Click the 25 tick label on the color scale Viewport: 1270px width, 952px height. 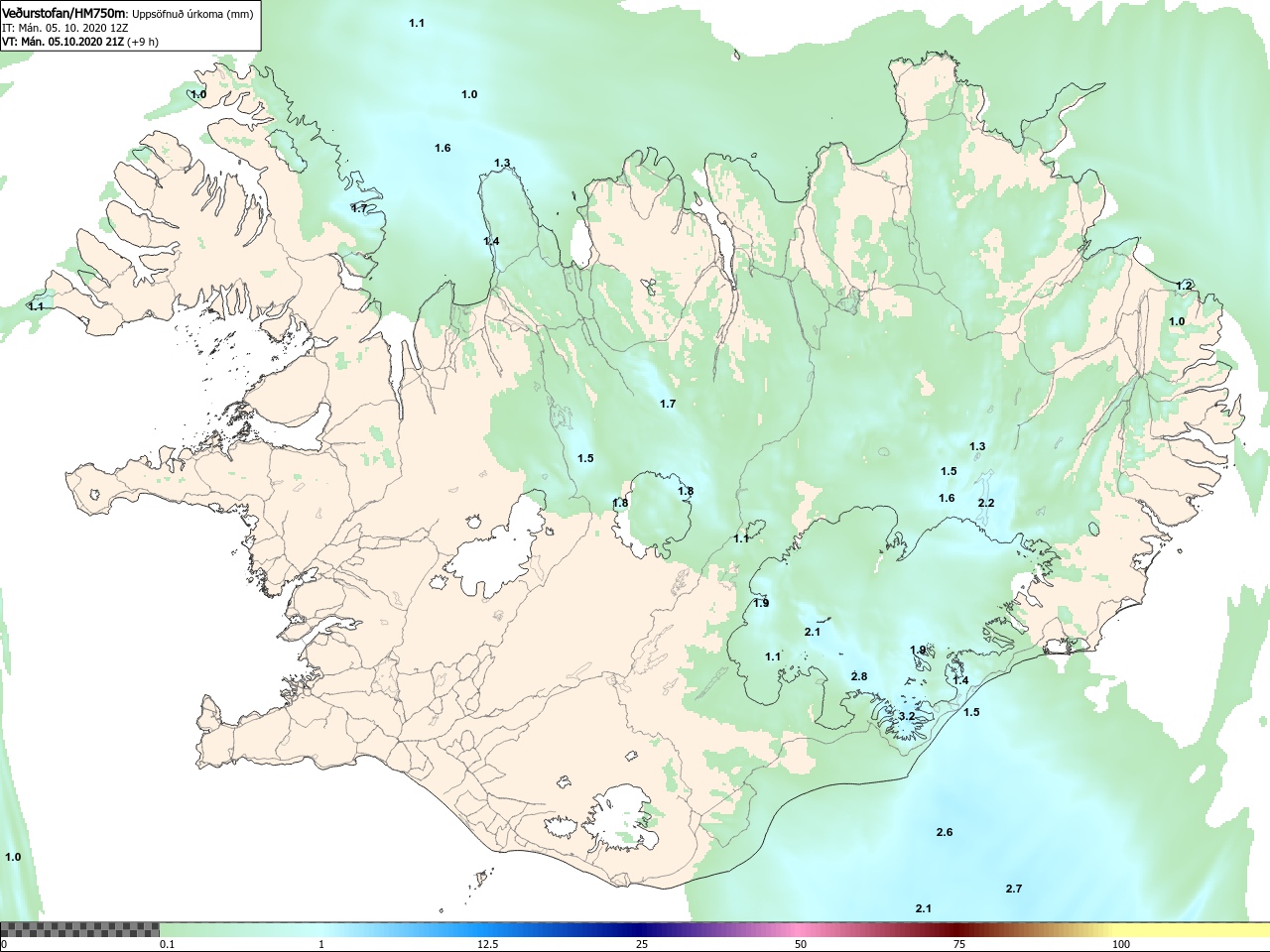(x=642, y=944)
